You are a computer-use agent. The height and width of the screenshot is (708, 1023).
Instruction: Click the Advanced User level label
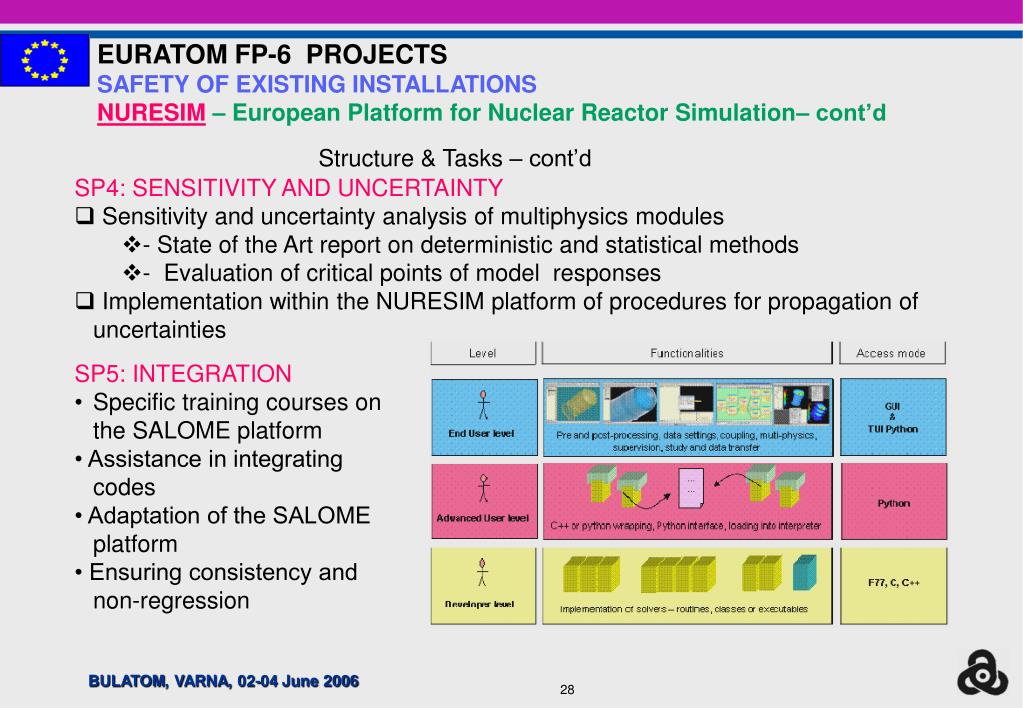pos(483,518)
